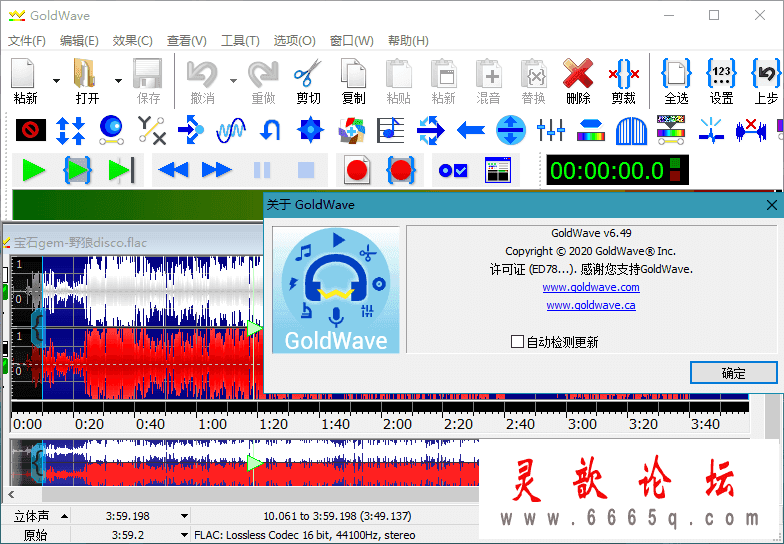
Task: Click the fast forward double-arrow button
Action: 216,170
